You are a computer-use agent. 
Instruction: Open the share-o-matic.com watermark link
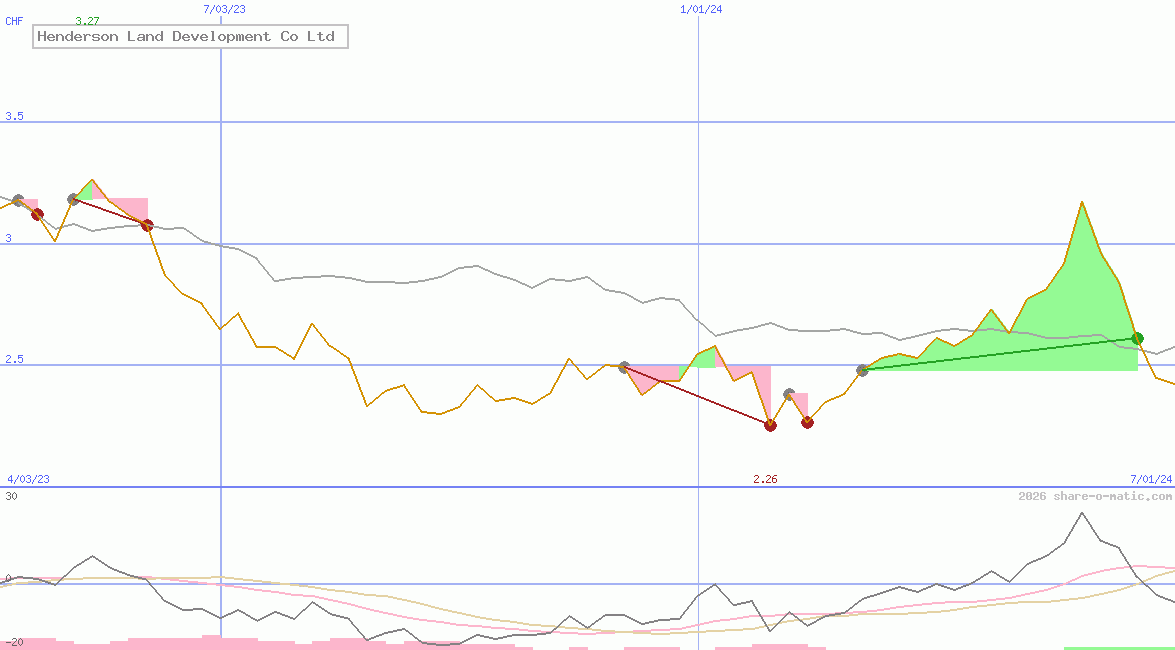tap(1095, 496)
